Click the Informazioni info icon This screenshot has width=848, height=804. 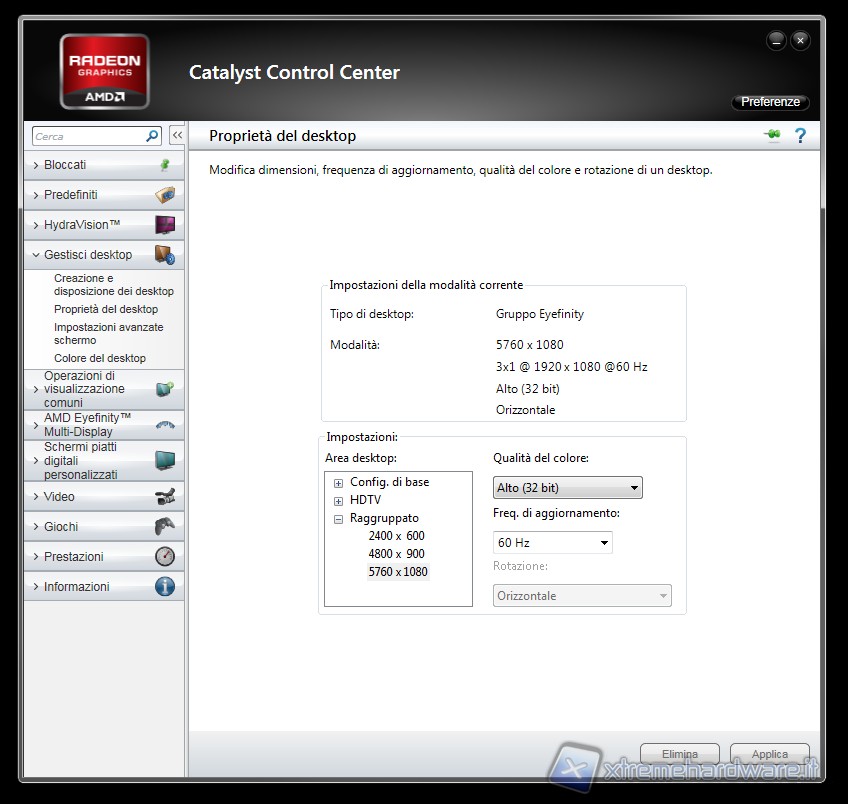click(165, 586)
